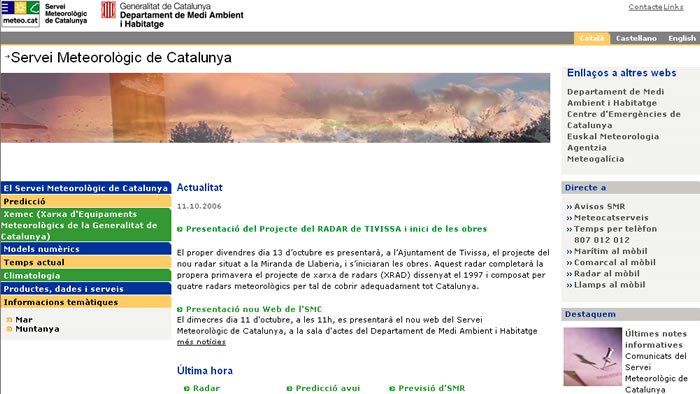Open the Climatologia menu item

coord(86,275)
